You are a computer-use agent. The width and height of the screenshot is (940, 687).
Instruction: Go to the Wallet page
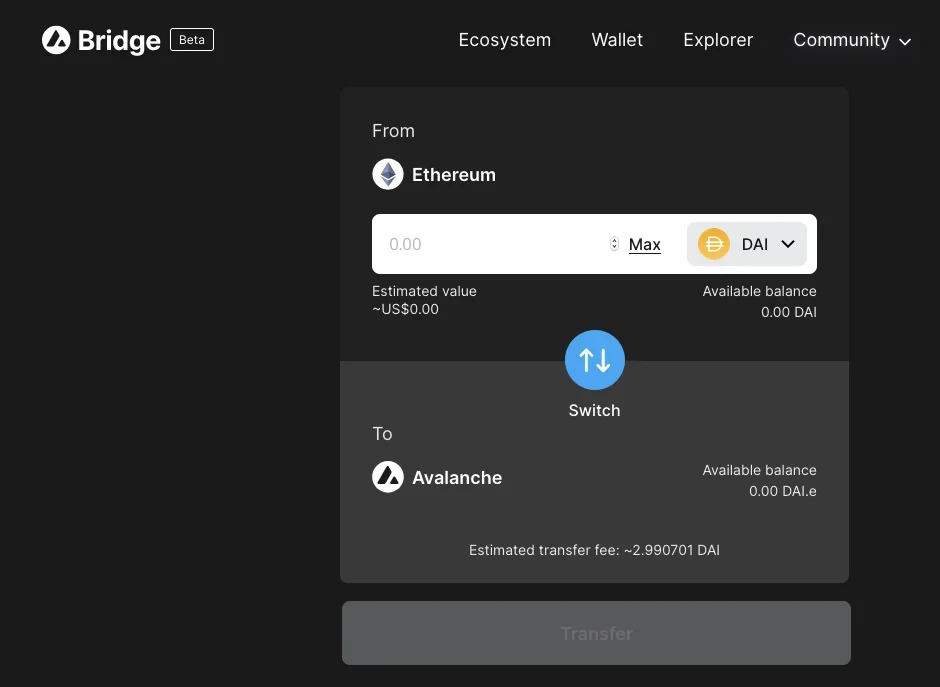617,40
